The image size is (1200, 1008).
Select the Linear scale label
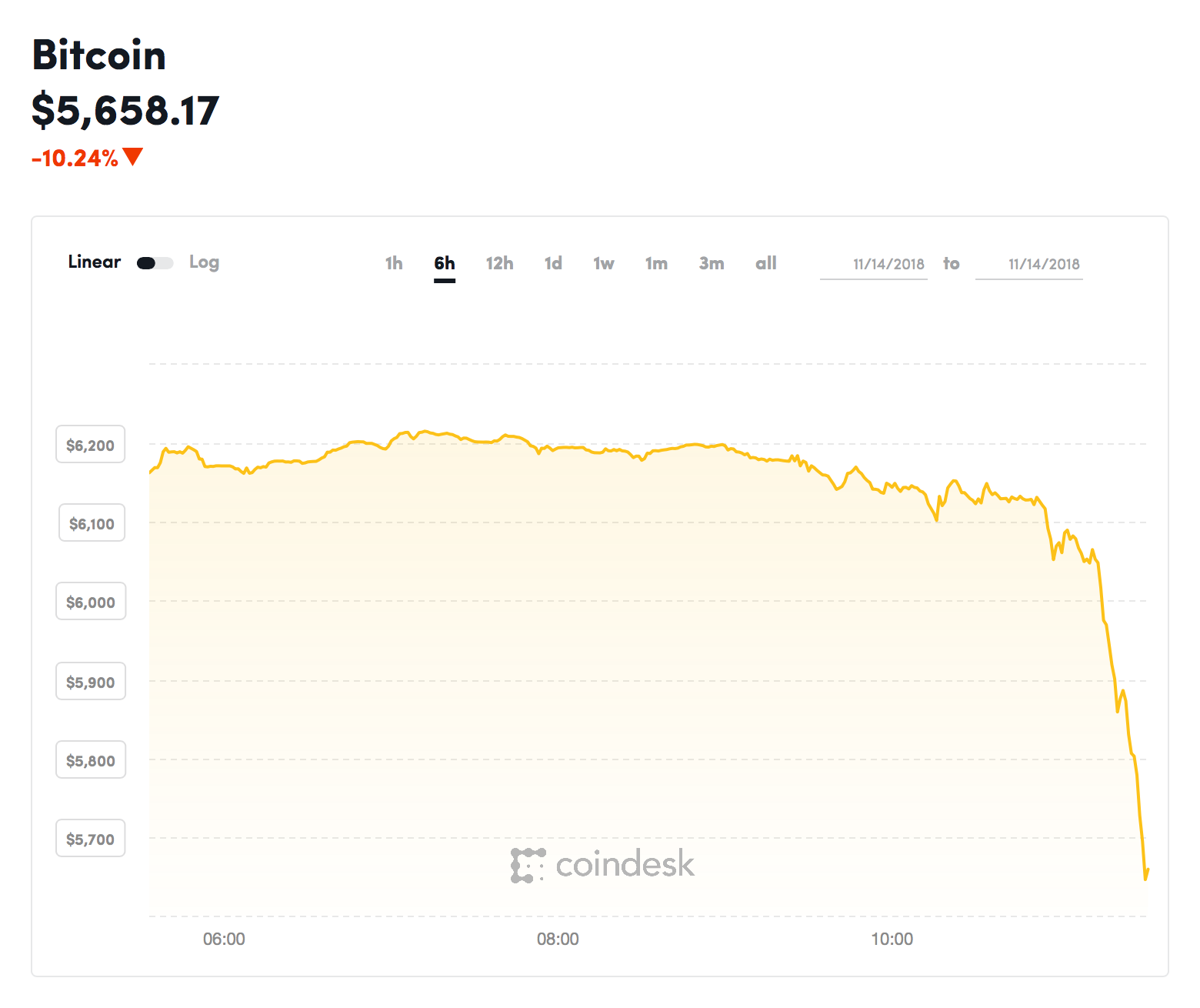click(94, 262)
